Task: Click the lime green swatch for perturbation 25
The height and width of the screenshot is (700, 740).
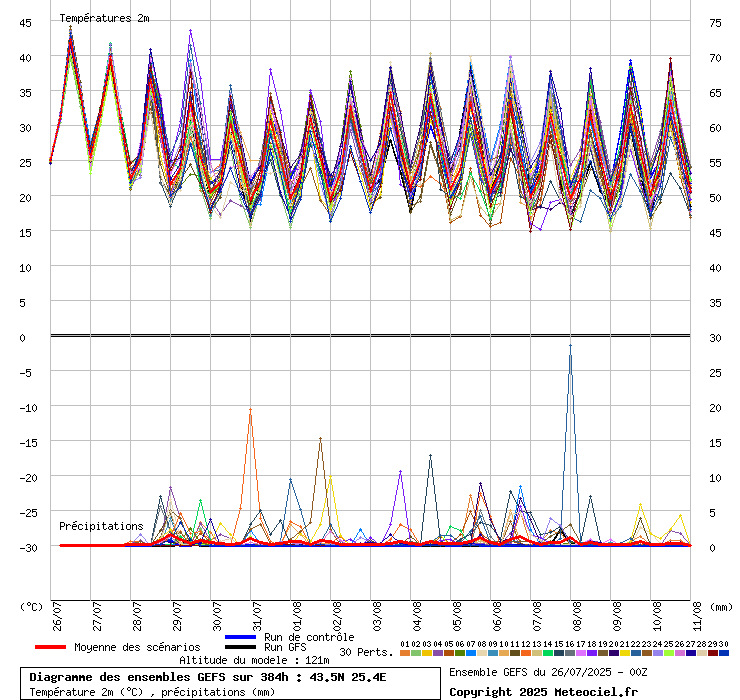Action: click(668, 653)
